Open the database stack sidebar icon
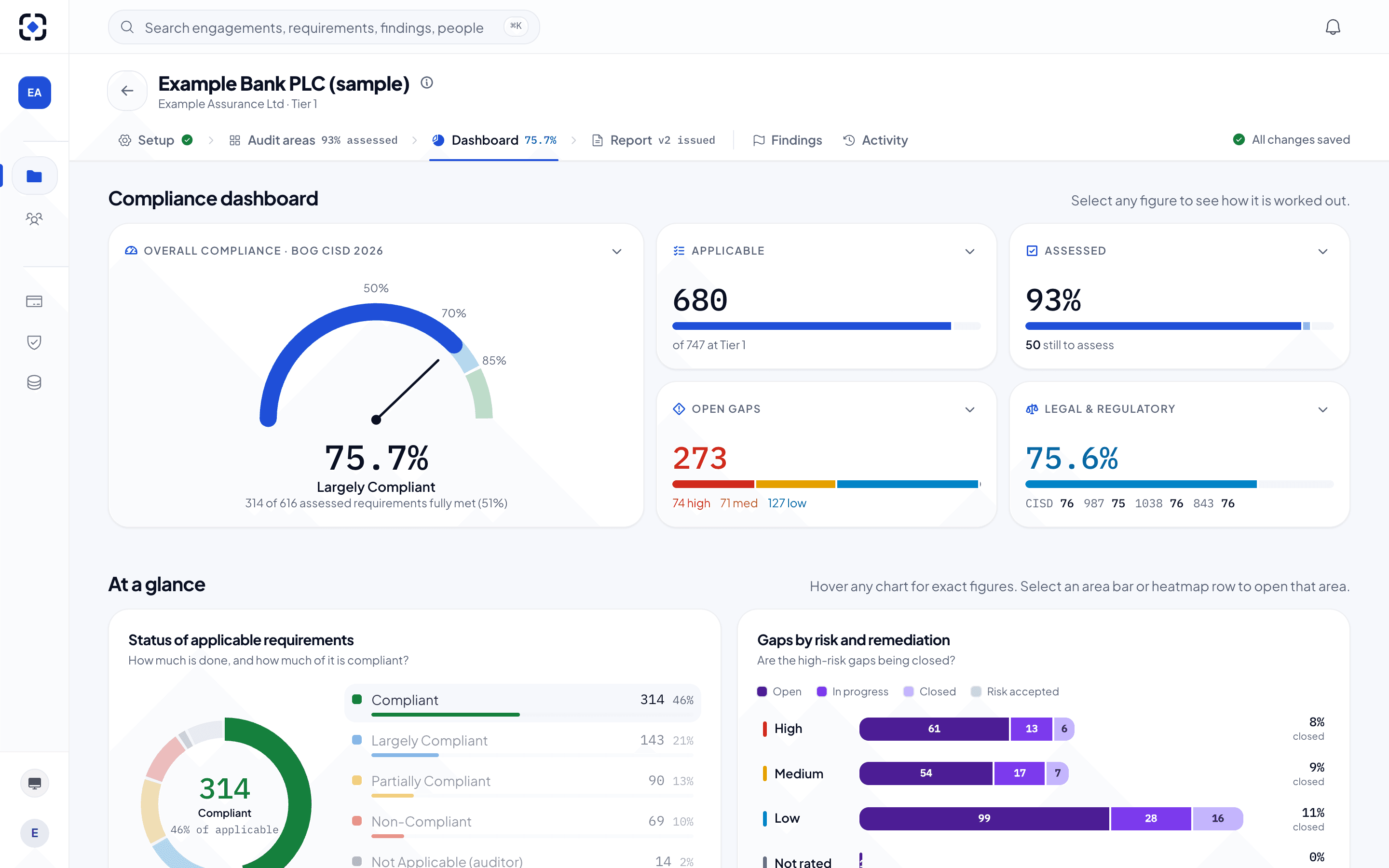The width and height of the screenshot is (1389, 868). tap(34, 382)
